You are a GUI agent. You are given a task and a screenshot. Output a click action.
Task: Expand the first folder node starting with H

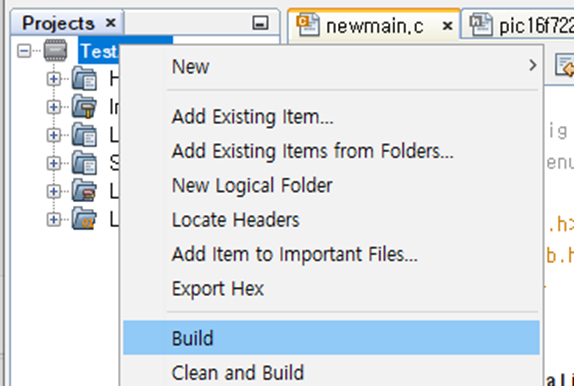pos(53,79)
